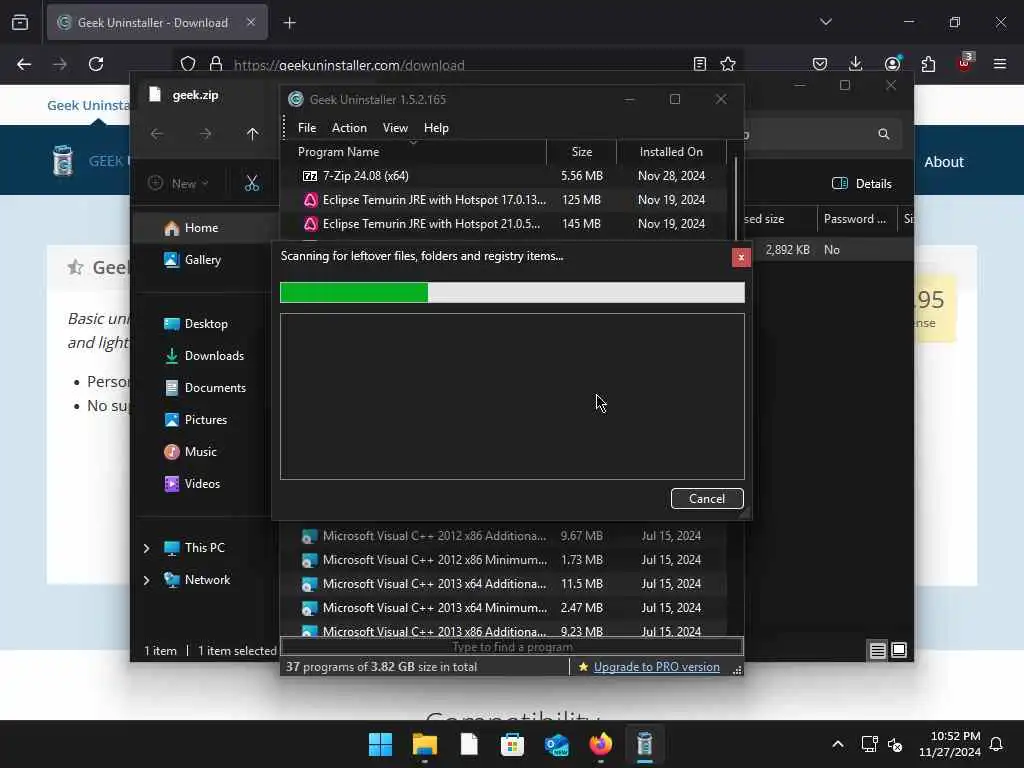The height and width of the screenshot is (768, 1024).
Task: Open About link on website
Action: point(943,162)
